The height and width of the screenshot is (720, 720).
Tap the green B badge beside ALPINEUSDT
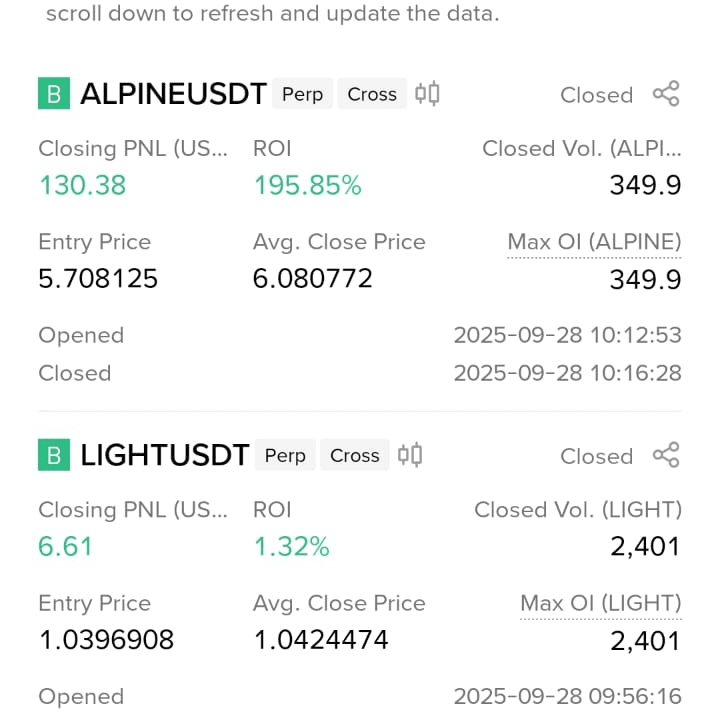click(x=54, y=94)
